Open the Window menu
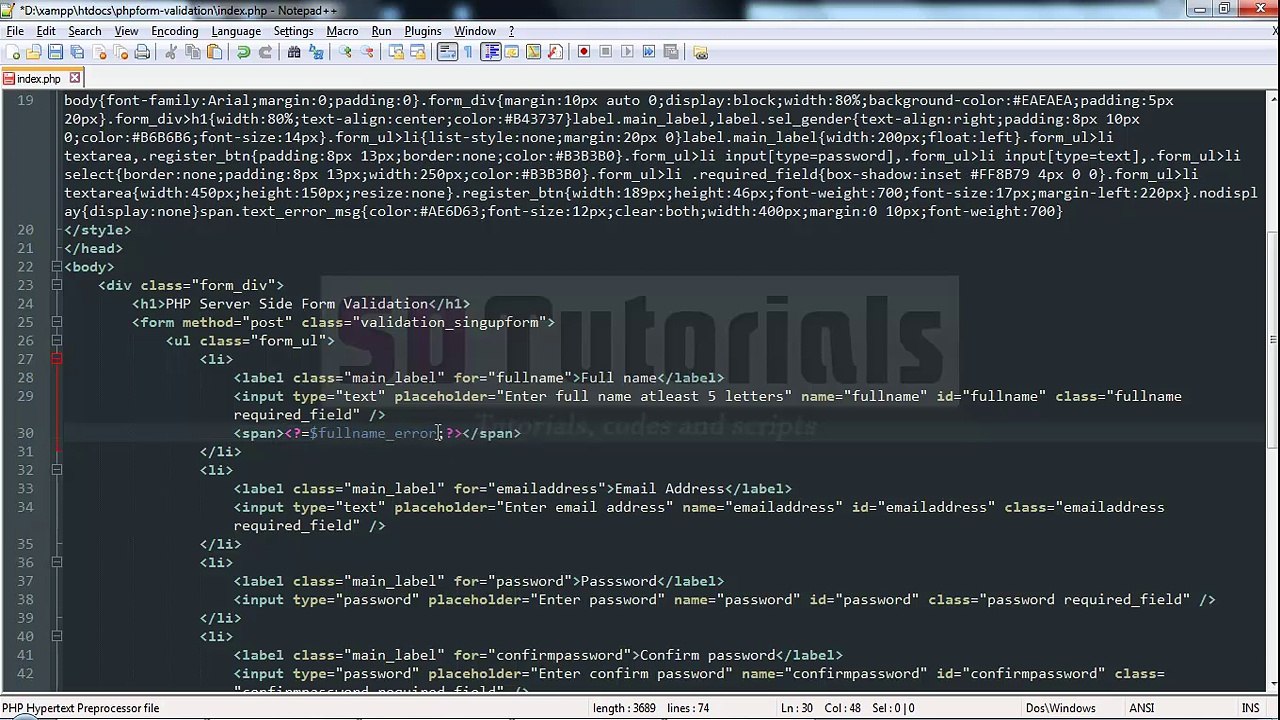The height and width of the screenshot is (720, 1280). 475,31
